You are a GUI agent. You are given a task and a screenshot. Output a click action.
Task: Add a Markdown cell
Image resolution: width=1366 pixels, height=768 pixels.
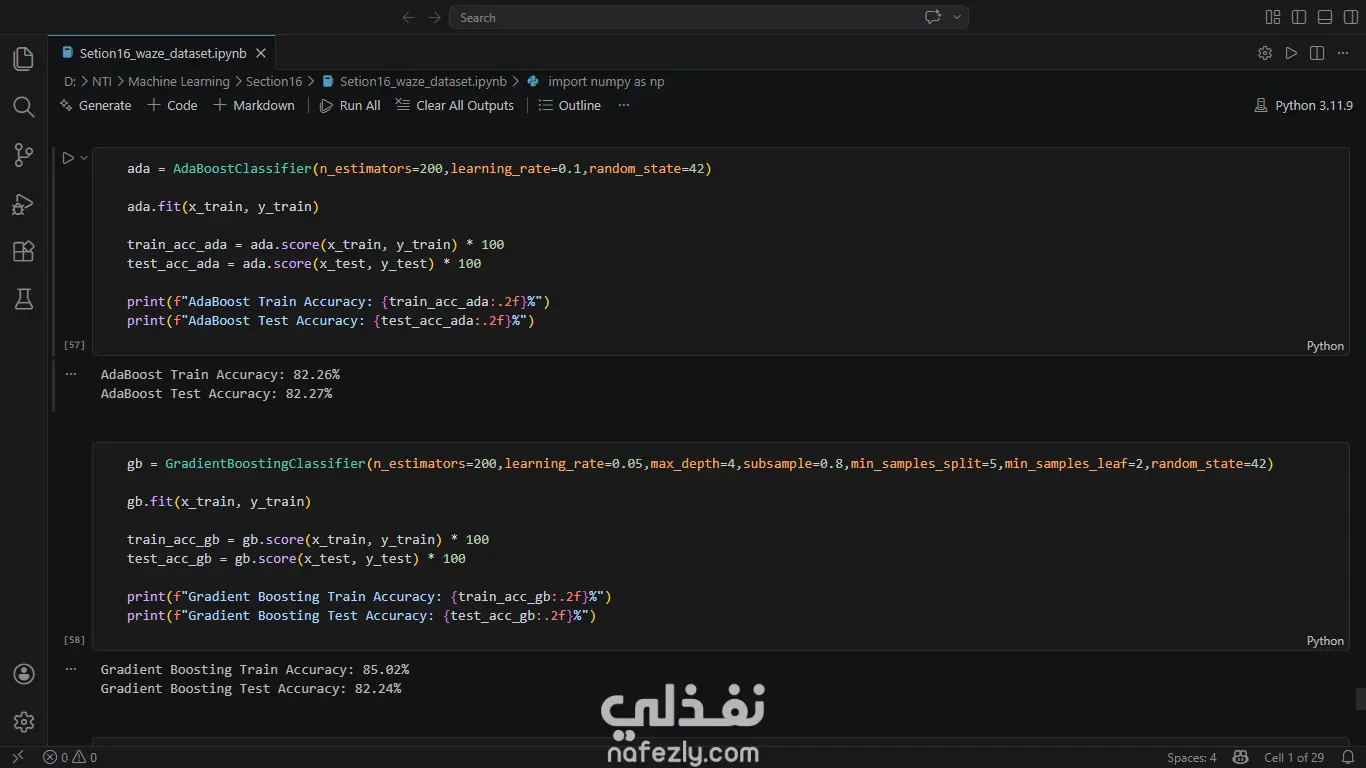coord(254,105)
